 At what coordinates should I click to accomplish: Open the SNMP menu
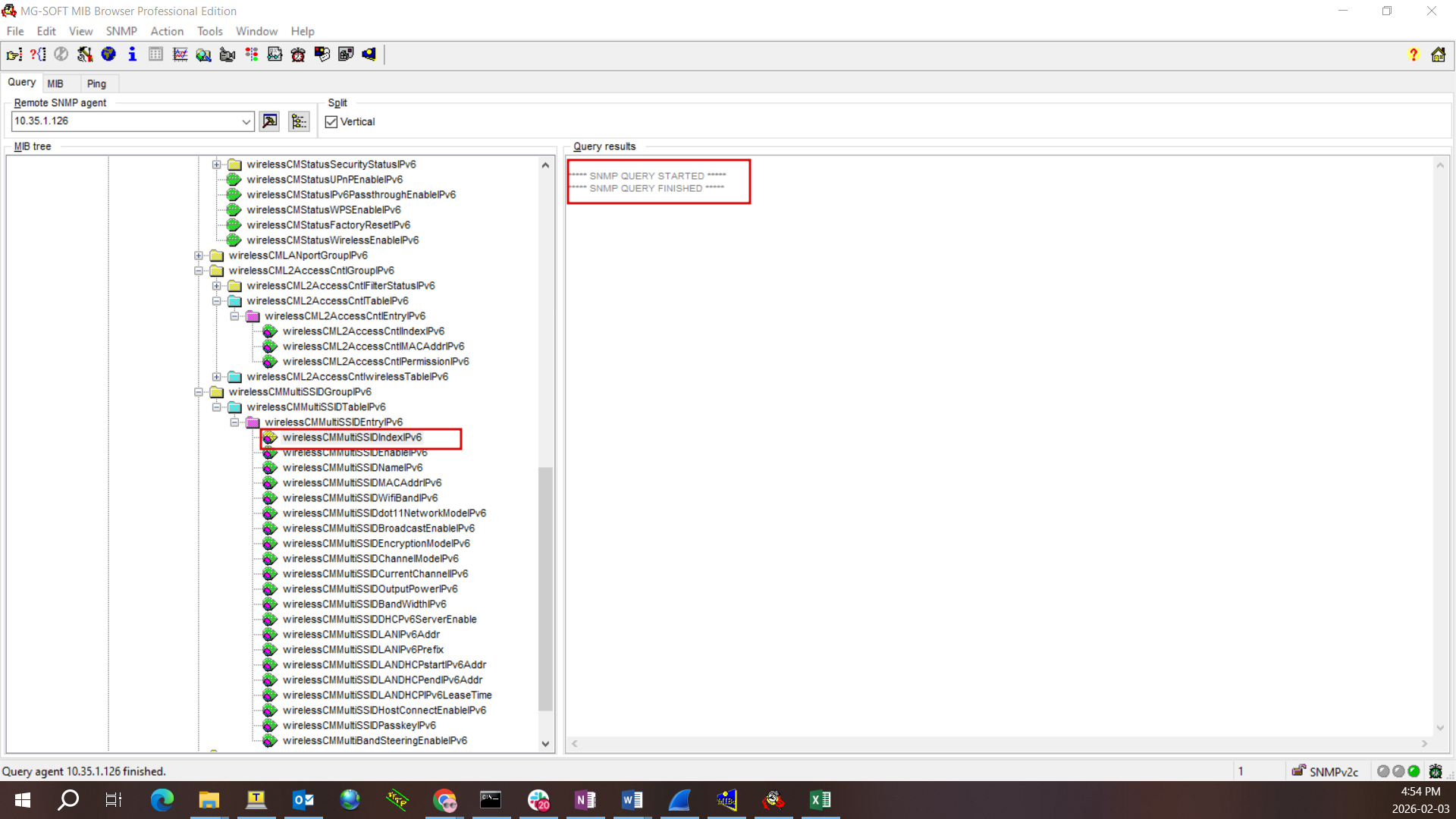click(x=121, y=31)
